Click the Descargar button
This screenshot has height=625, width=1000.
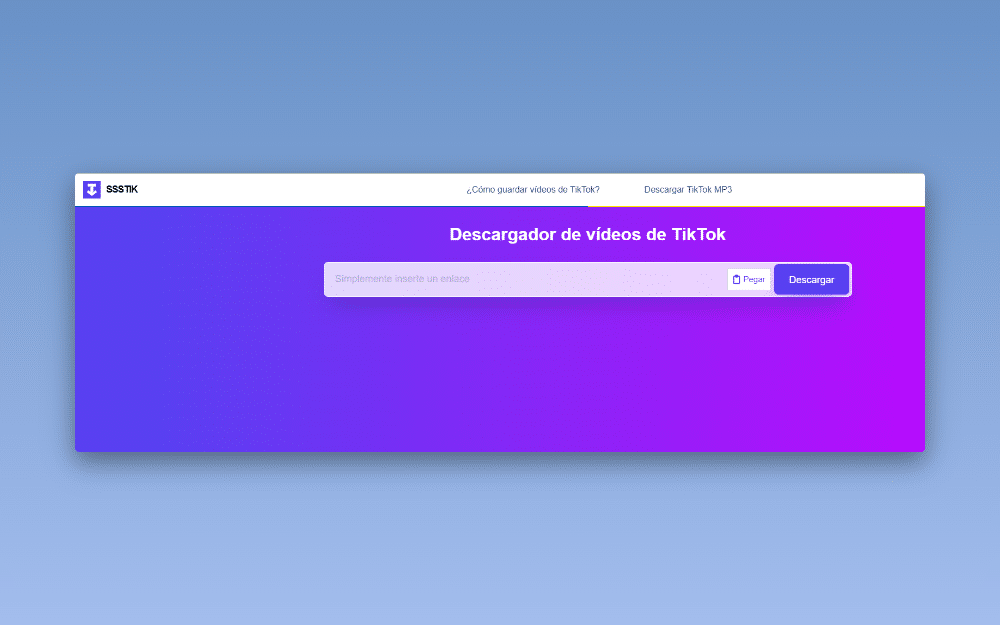click(x=811, y=279)
